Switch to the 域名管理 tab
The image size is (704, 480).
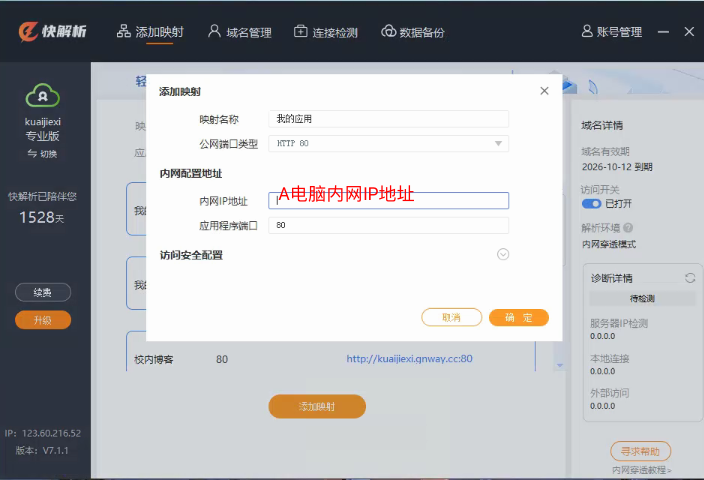239,32
